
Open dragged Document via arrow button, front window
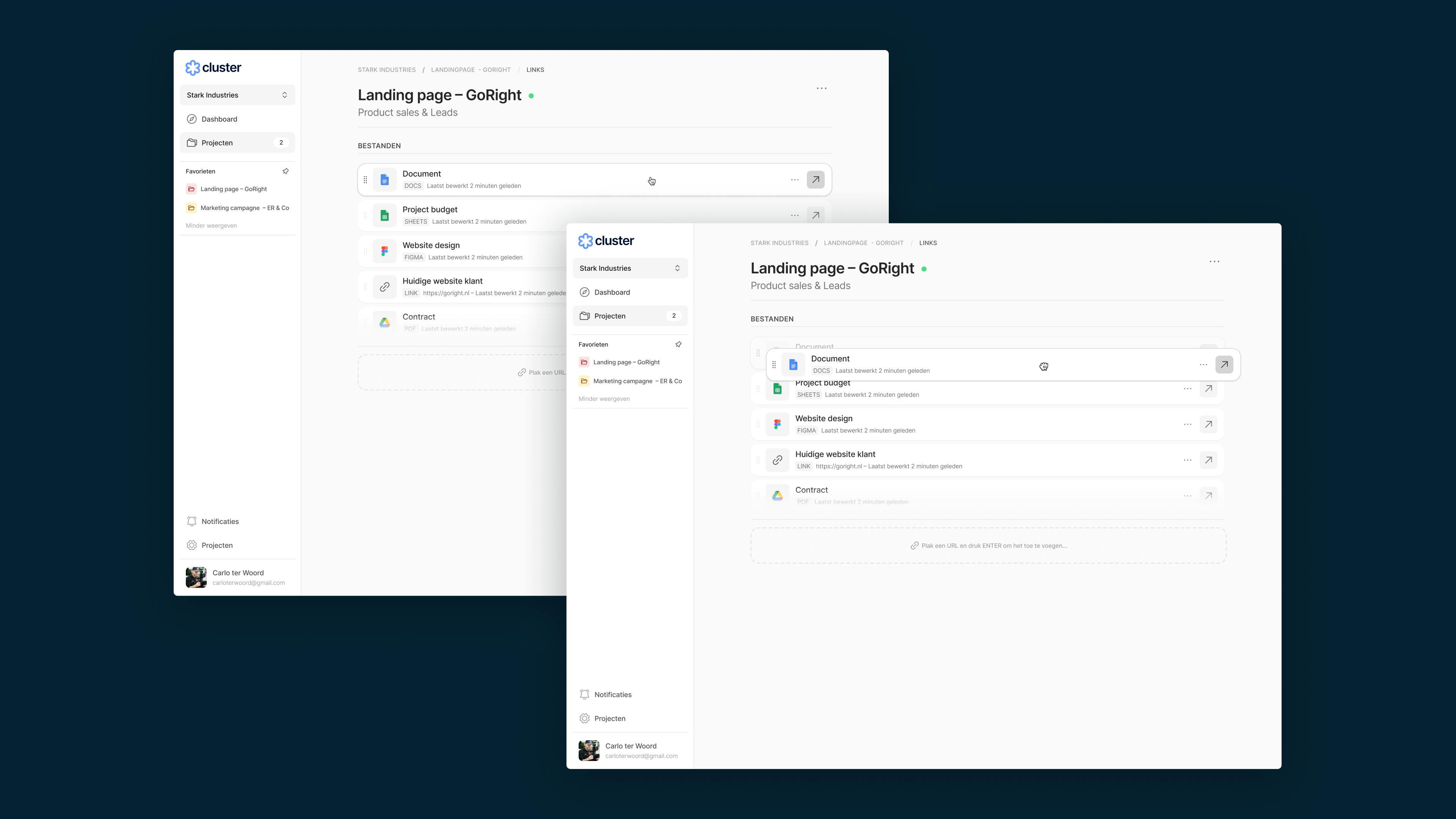pos(1224,365)
